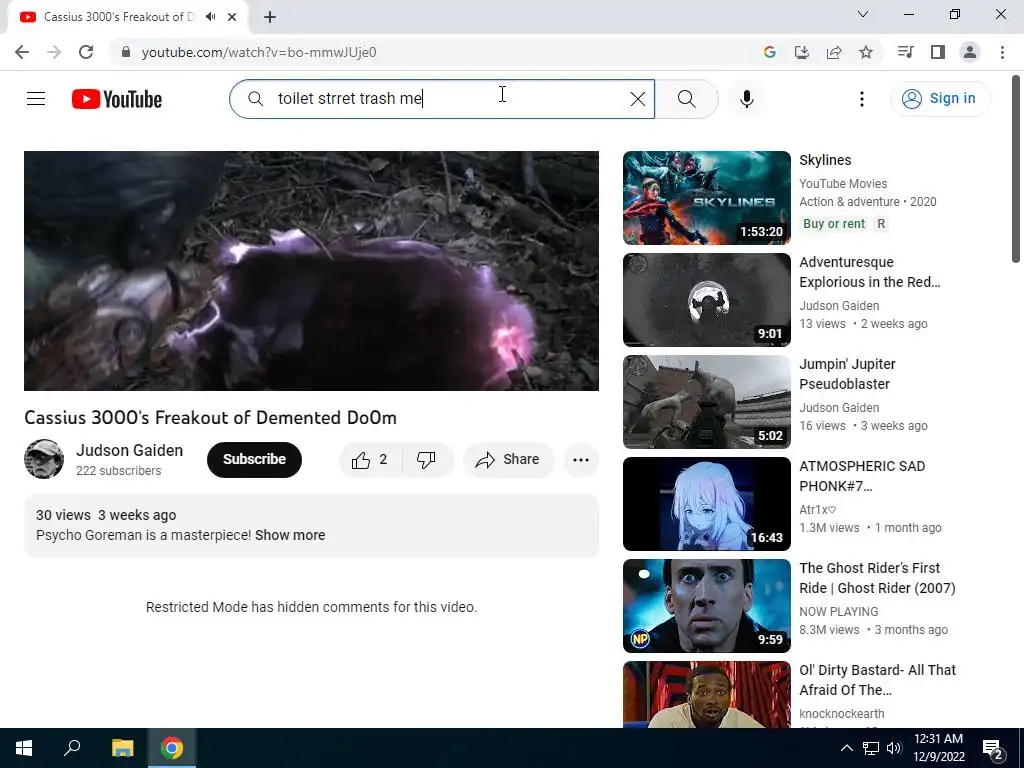Submit search with the magnifier button
The width and height of the screenshot is (1024, 768).
(686, 99)
